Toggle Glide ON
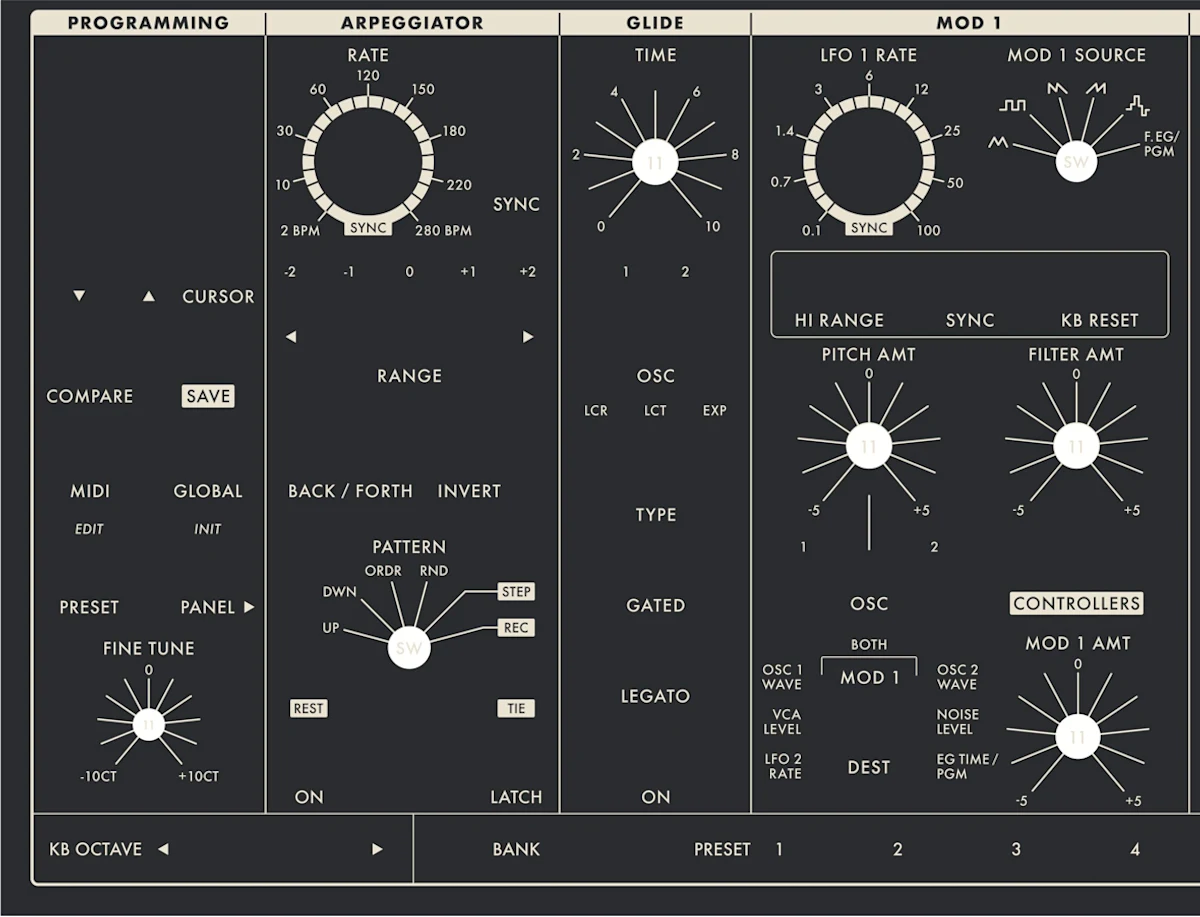Image resolution: width=1200 pixels, height=917 pixels. click(656, 797)
